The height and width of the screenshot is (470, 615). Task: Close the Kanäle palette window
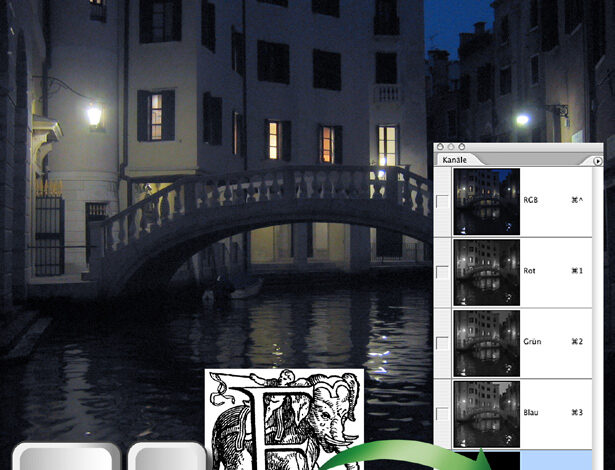[x=440, y=147]
